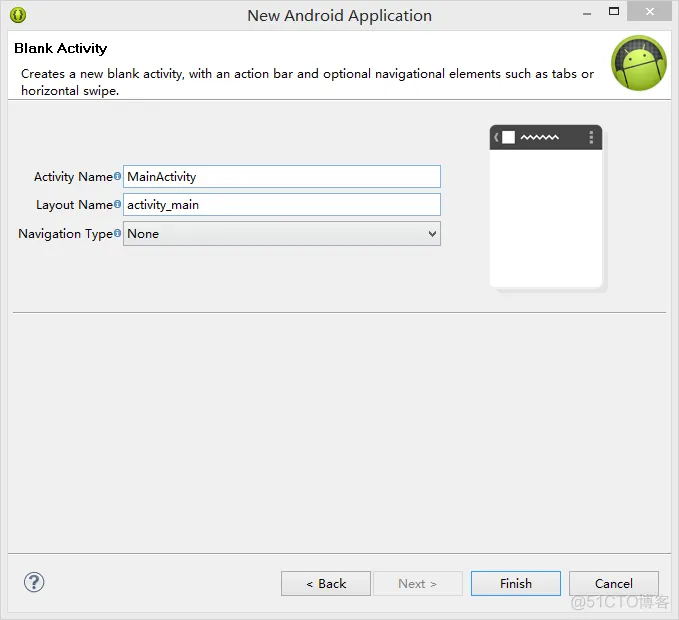Cancel the New Android Application wizard

coord(614,584)
